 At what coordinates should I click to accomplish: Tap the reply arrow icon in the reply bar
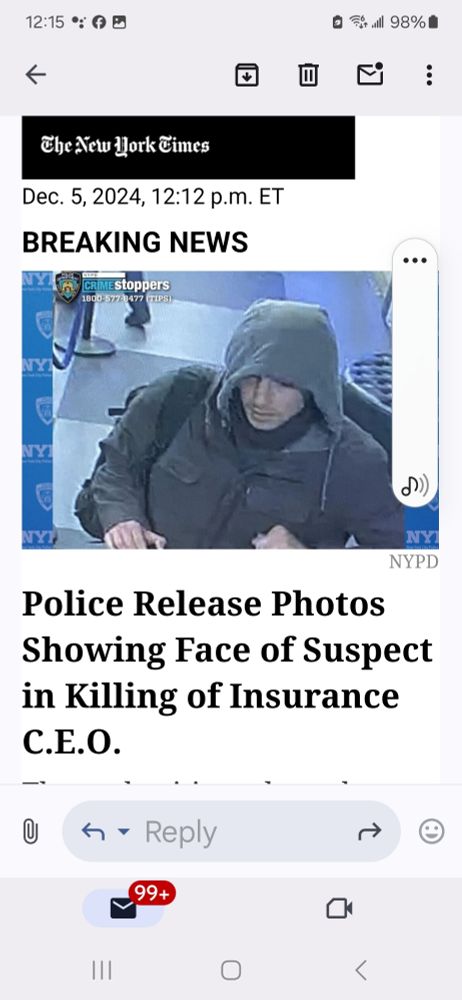[93, 831]
